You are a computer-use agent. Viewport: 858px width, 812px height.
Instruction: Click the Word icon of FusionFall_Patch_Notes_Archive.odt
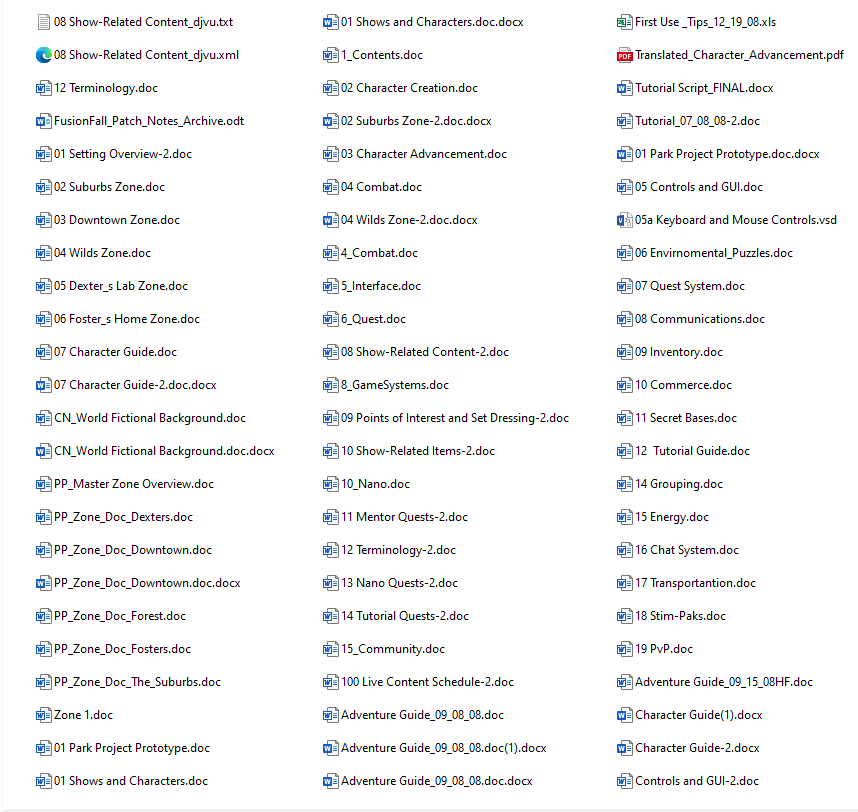pos(44,121)
